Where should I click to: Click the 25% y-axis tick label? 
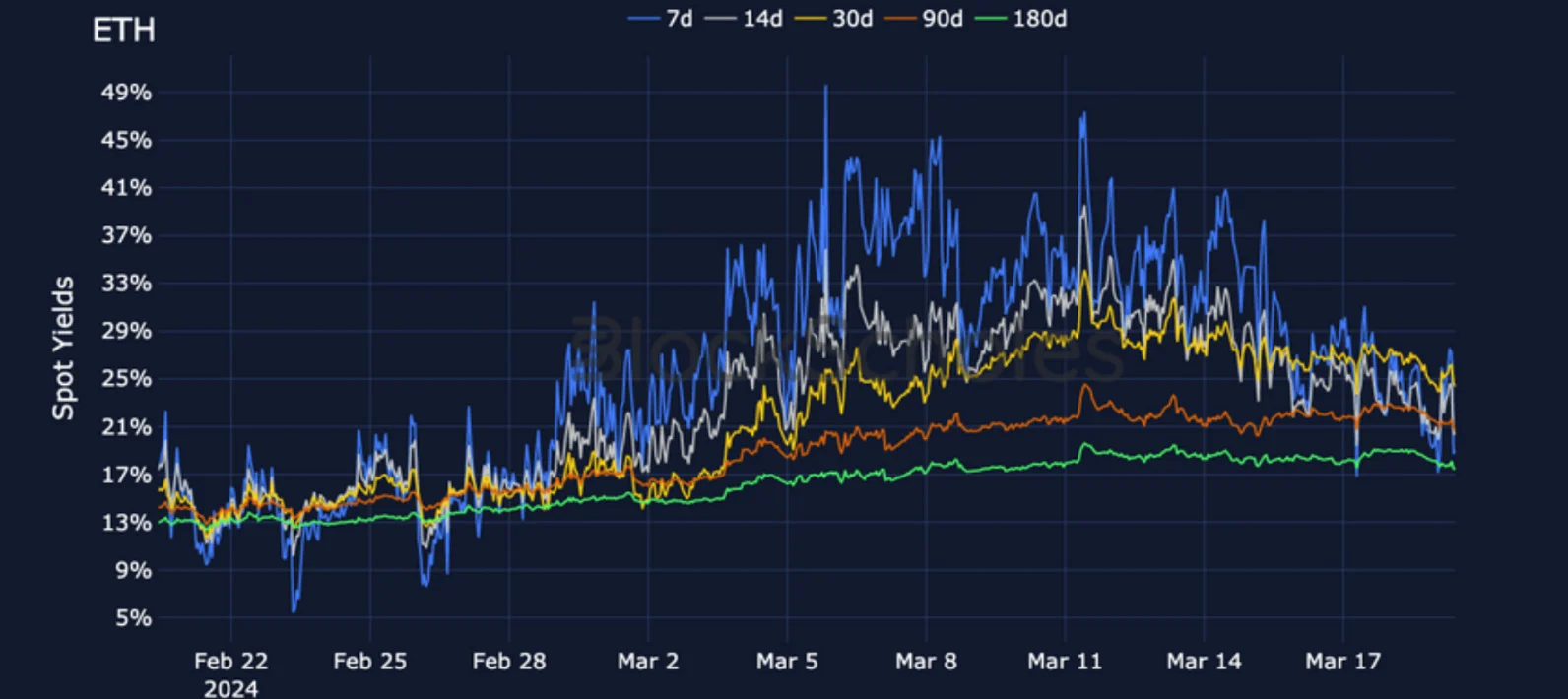pyautogui.click(x=126, y=379)
